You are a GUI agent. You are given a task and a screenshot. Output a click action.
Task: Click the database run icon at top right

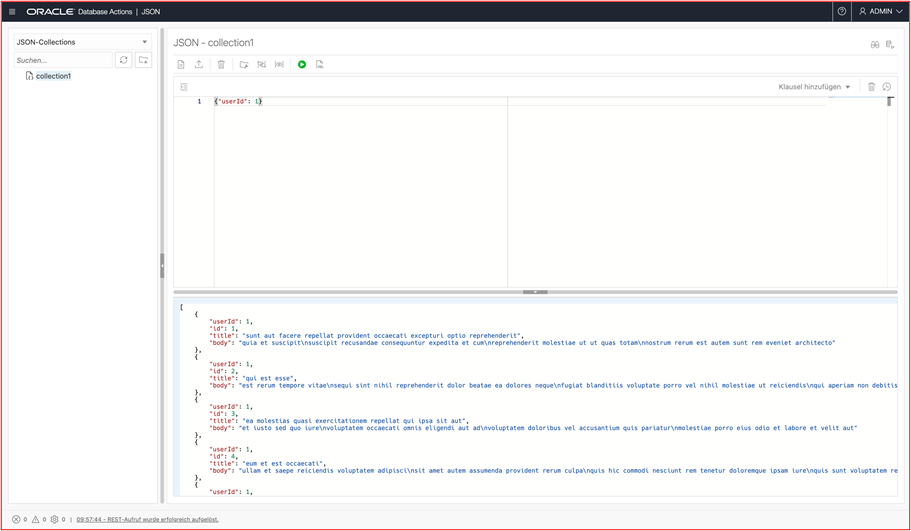coord(890,45)
